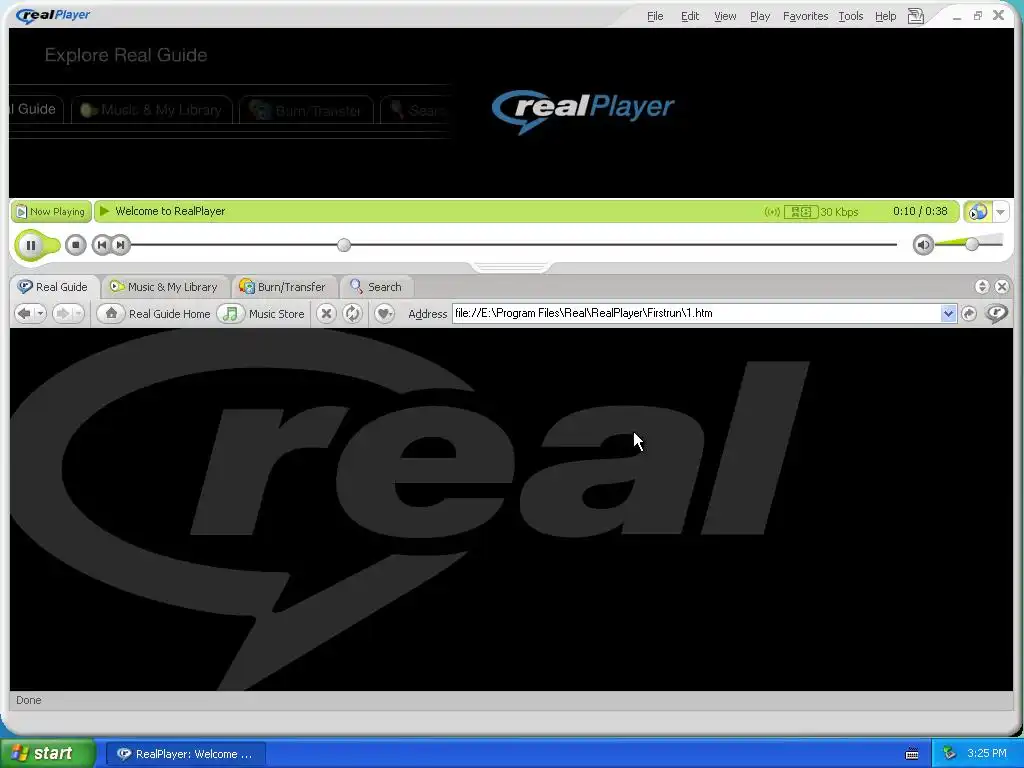The height and width of the screenshot is (768, 1024).
Task: Open the View menu
Action: click(725, 16)
